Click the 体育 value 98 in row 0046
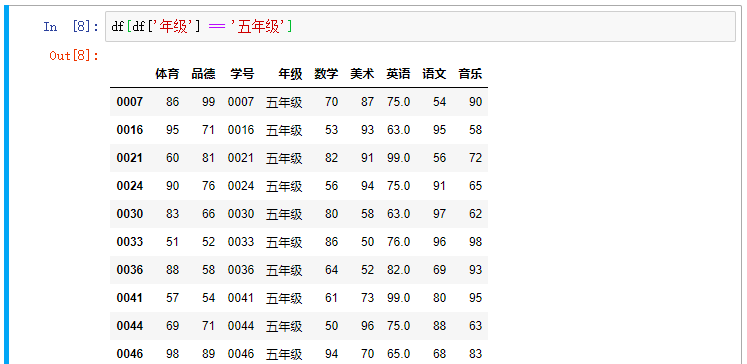 point(172,354)
